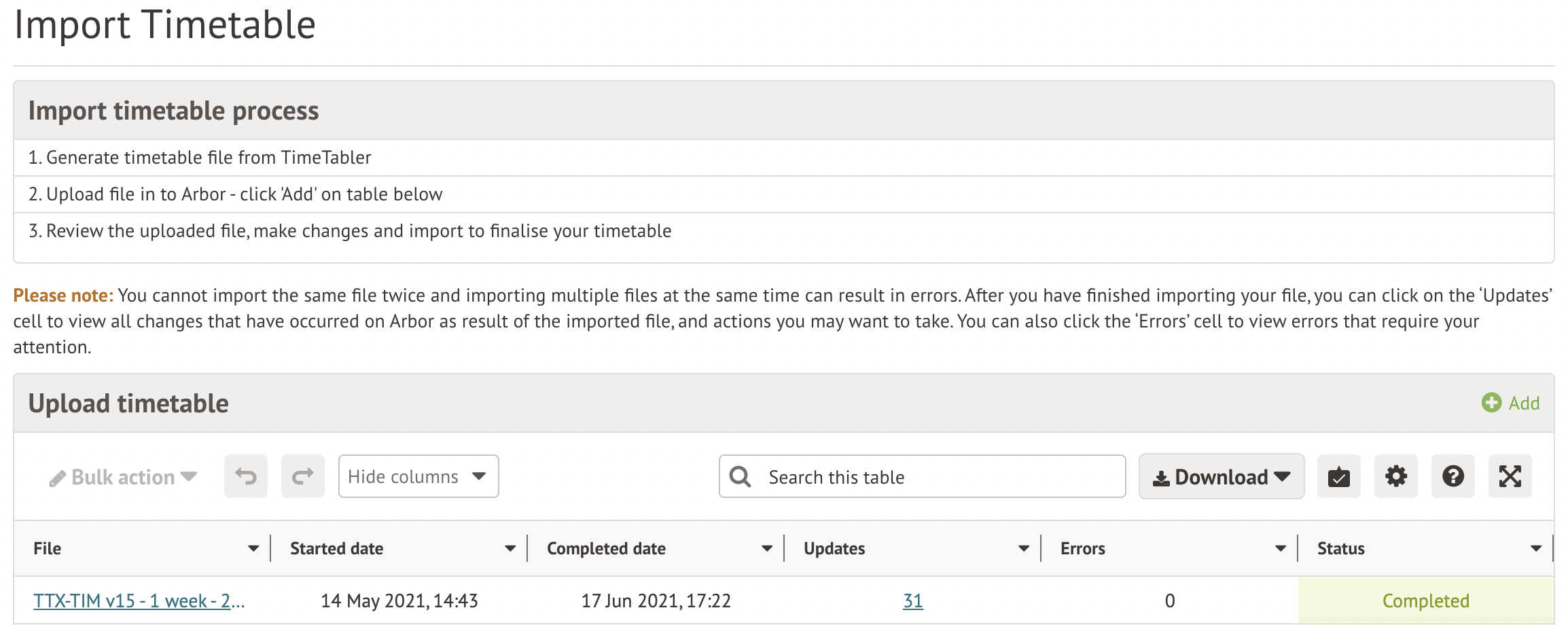Click the Search this table field
1568x625 pixels.
point(938,477)
